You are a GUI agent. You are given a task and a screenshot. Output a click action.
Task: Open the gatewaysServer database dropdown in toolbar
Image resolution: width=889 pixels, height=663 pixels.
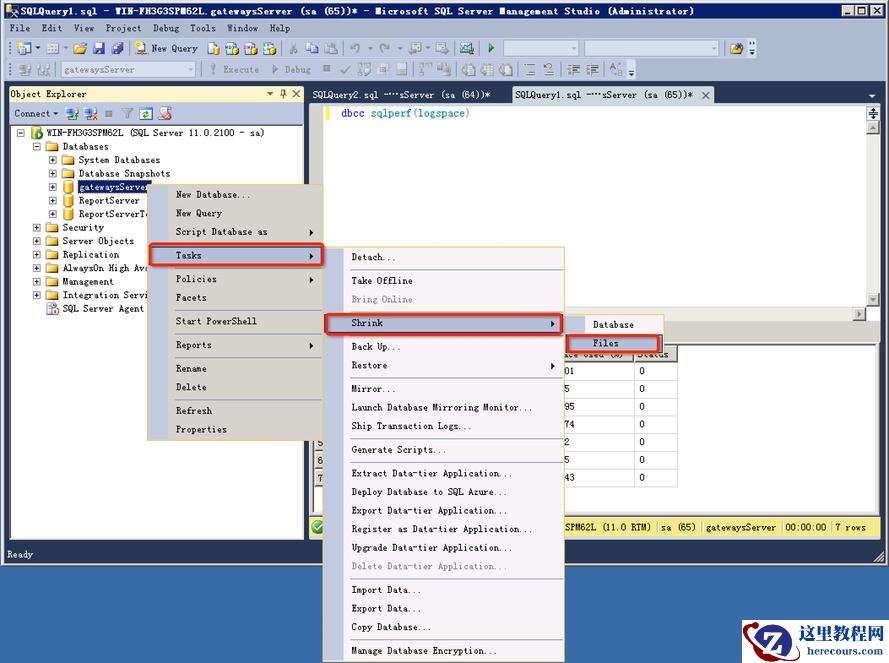190,70
